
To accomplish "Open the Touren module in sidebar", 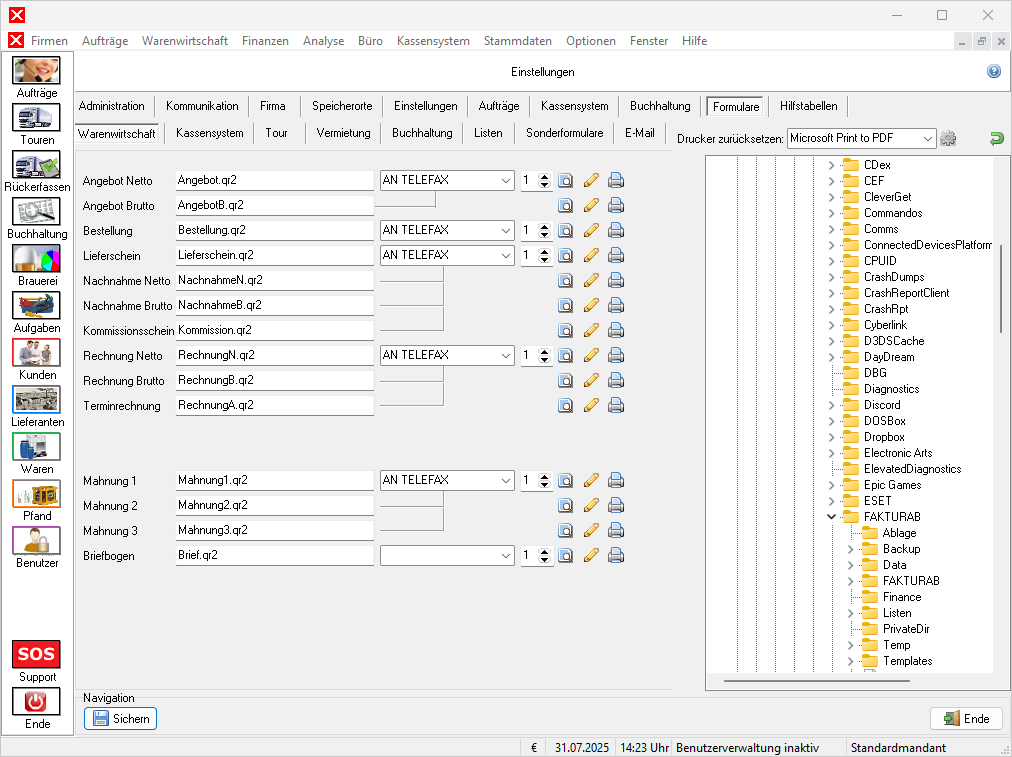I will coord(37,119).
